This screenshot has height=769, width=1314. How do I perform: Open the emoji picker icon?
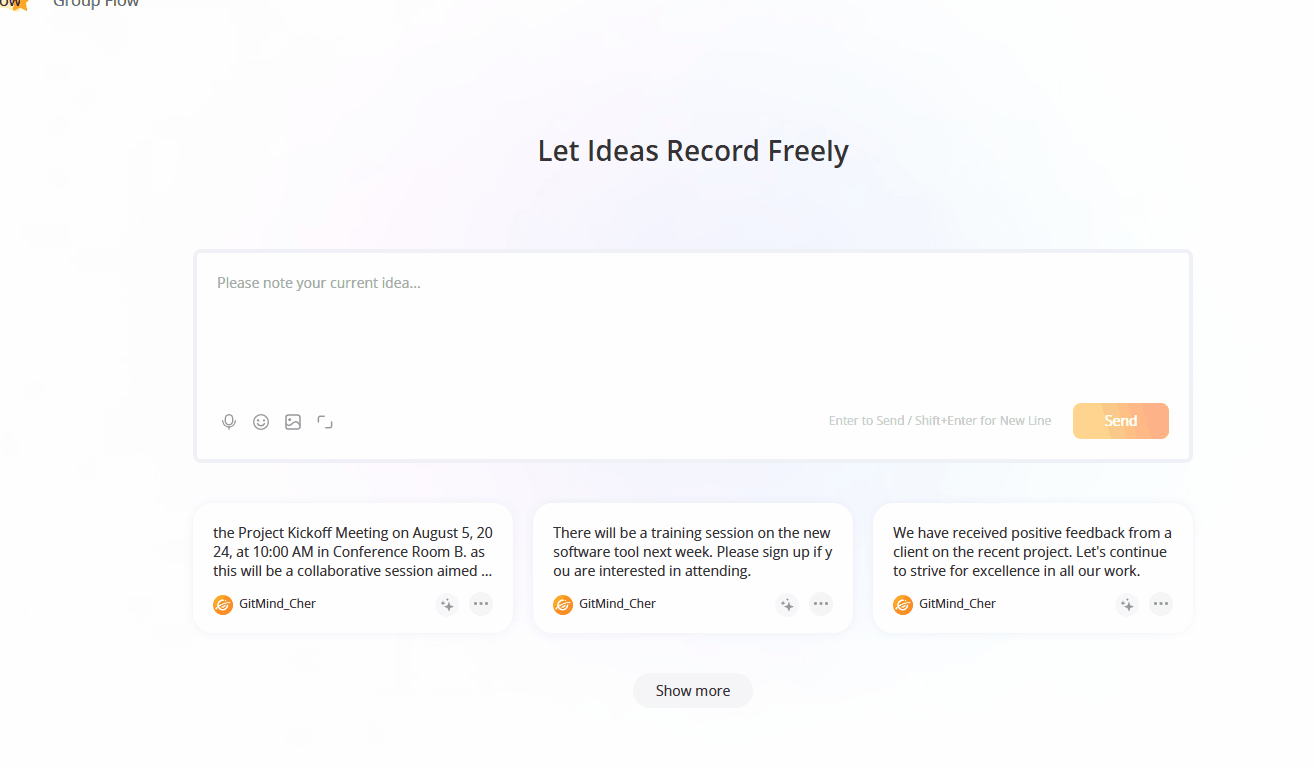261,421
